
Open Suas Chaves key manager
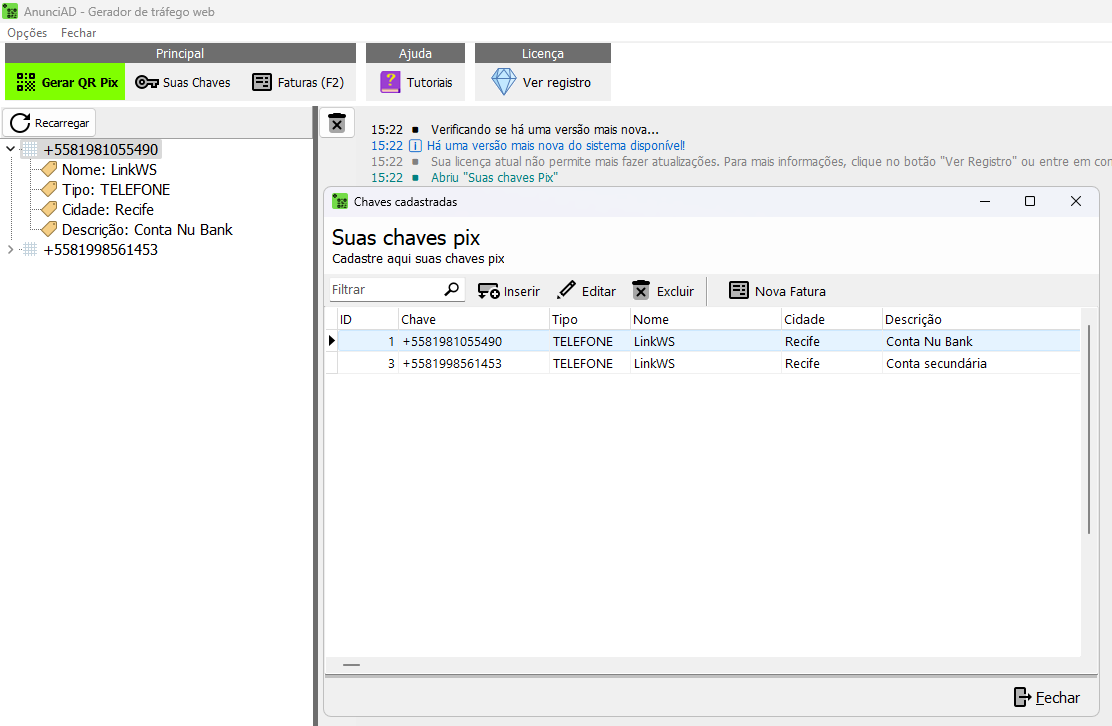tap(183, 83)
